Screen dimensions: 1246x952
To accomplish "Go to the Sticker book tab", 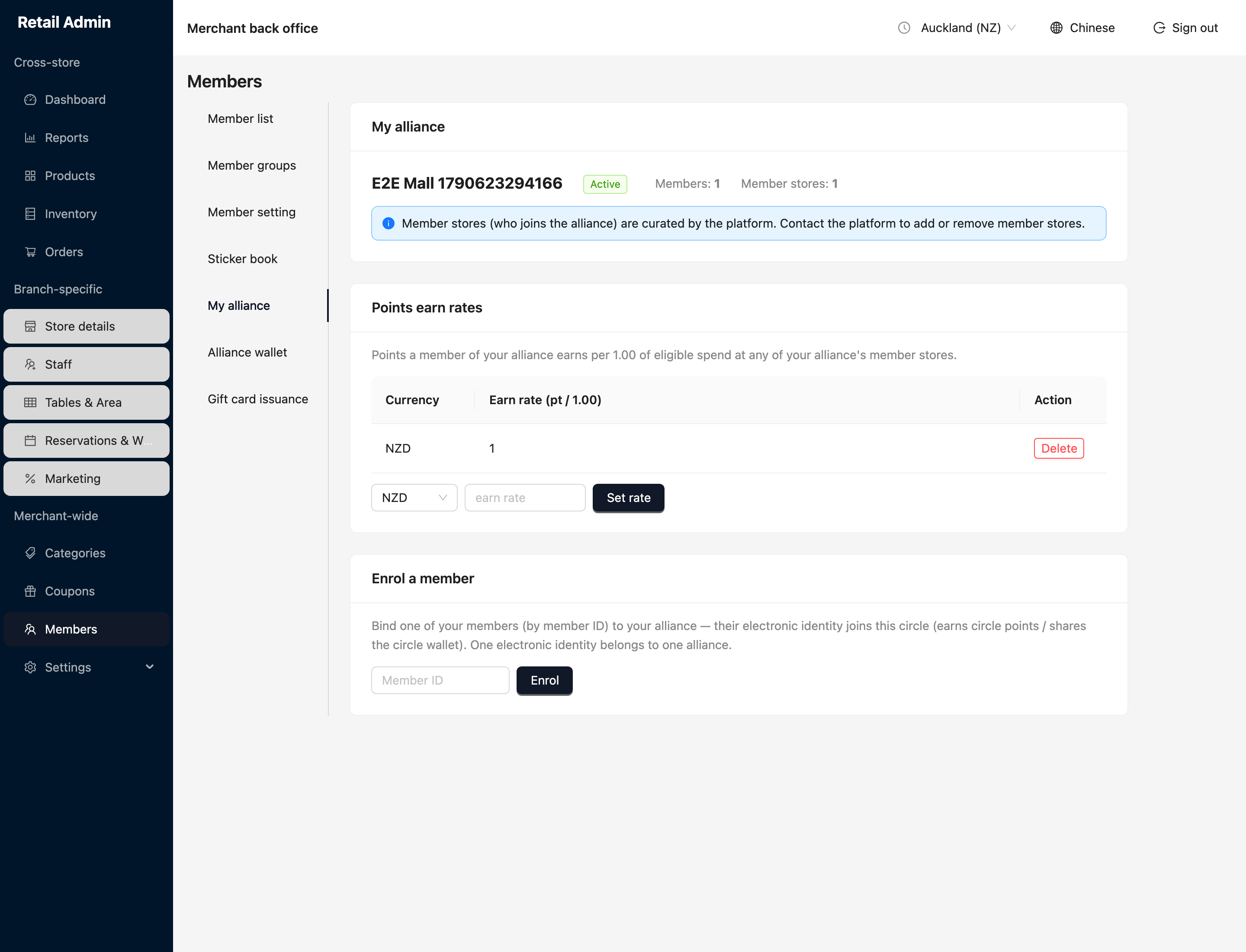I will point(243,259).
